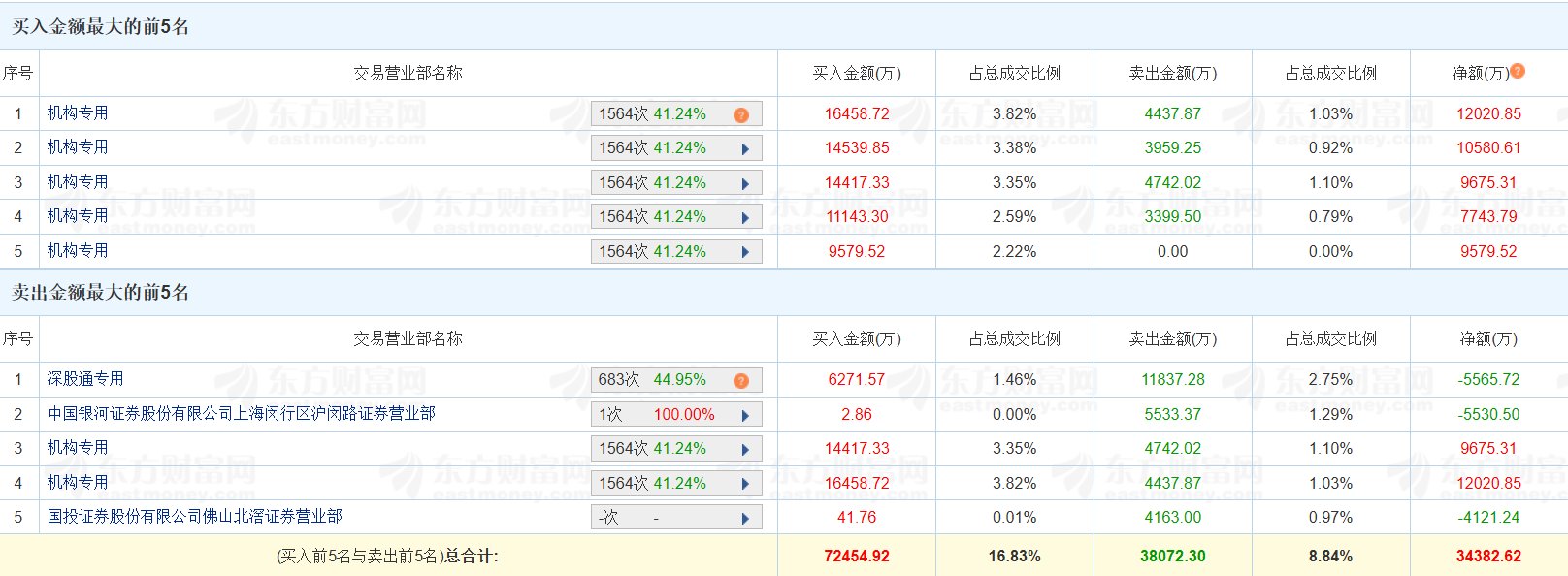Select the buy amount 6271.57
The width and height of the screenshot is (1568, 576).
[857, 380]
